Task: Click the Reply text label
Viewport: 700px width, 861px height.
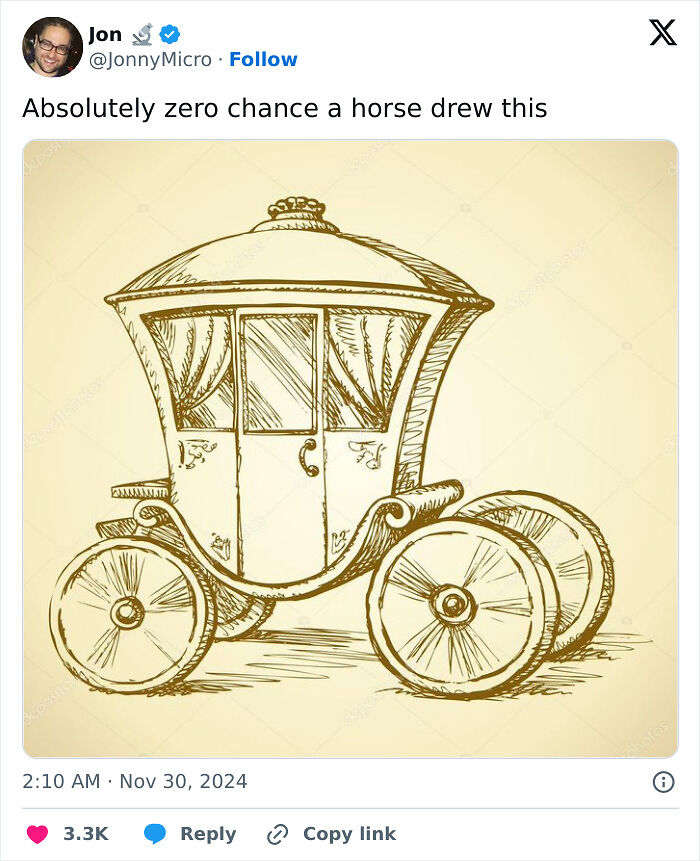Action: tap(208, 834)
